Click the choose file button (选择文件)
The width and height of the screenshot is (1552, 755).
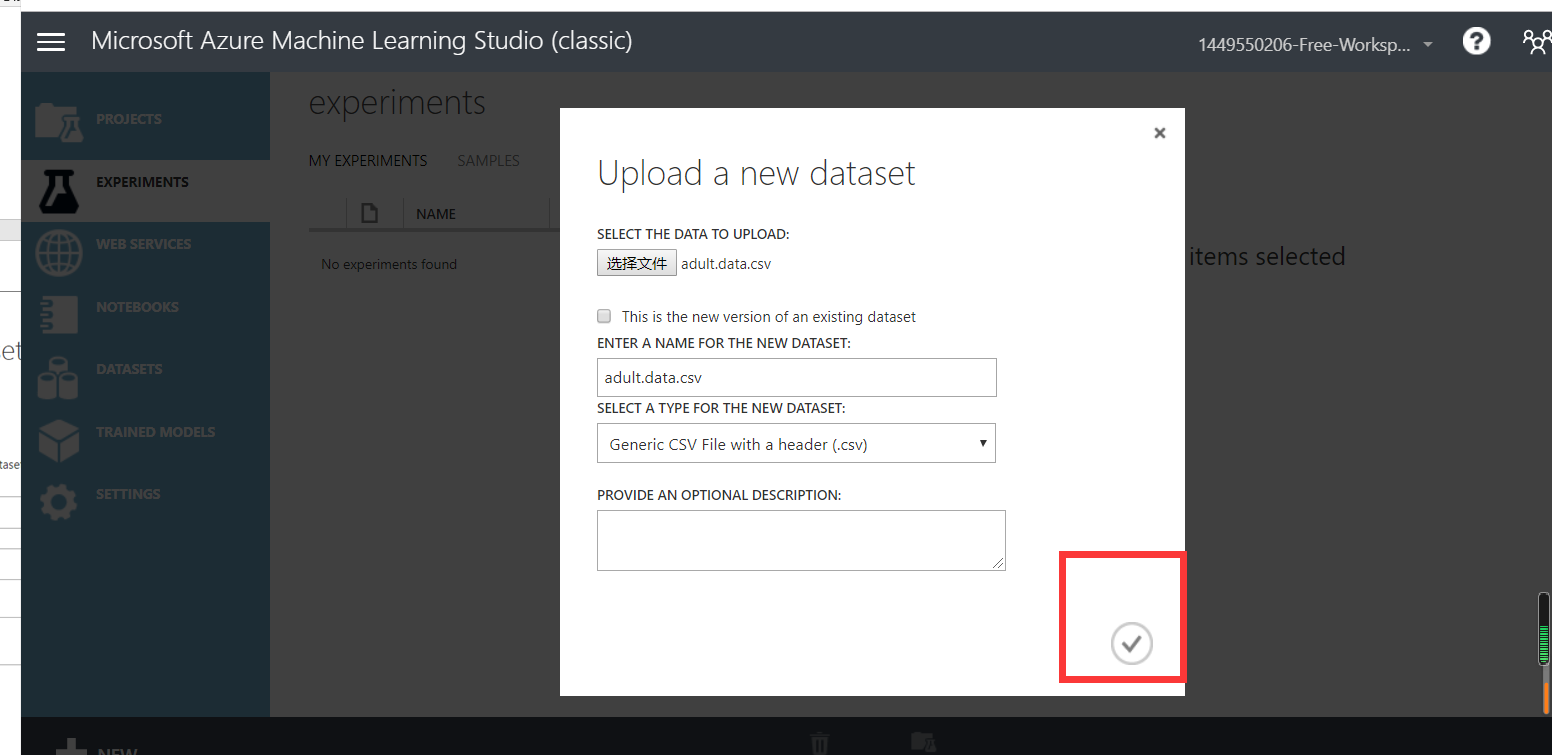coord(637,263)
